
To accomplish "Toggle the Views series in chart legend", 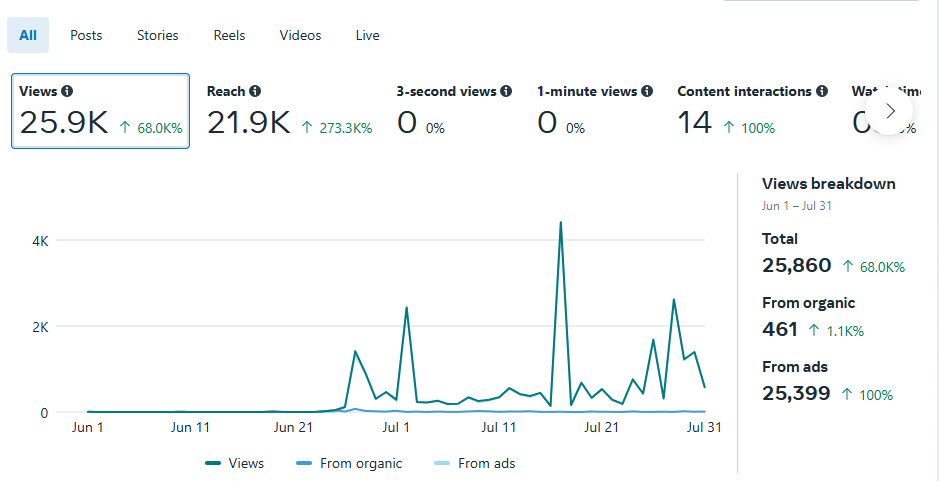I will tap(235, 463).
